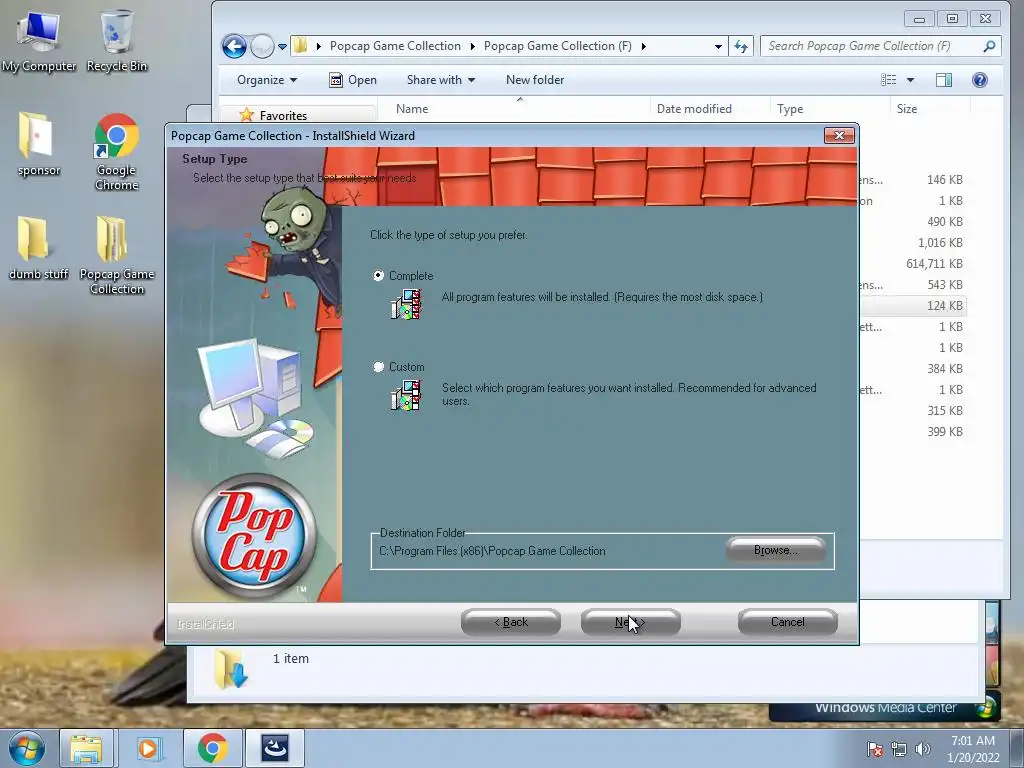This screenshot has width=1024, height=768.
Task: Click the Custom setup type icon
Action: pos(406,396)
